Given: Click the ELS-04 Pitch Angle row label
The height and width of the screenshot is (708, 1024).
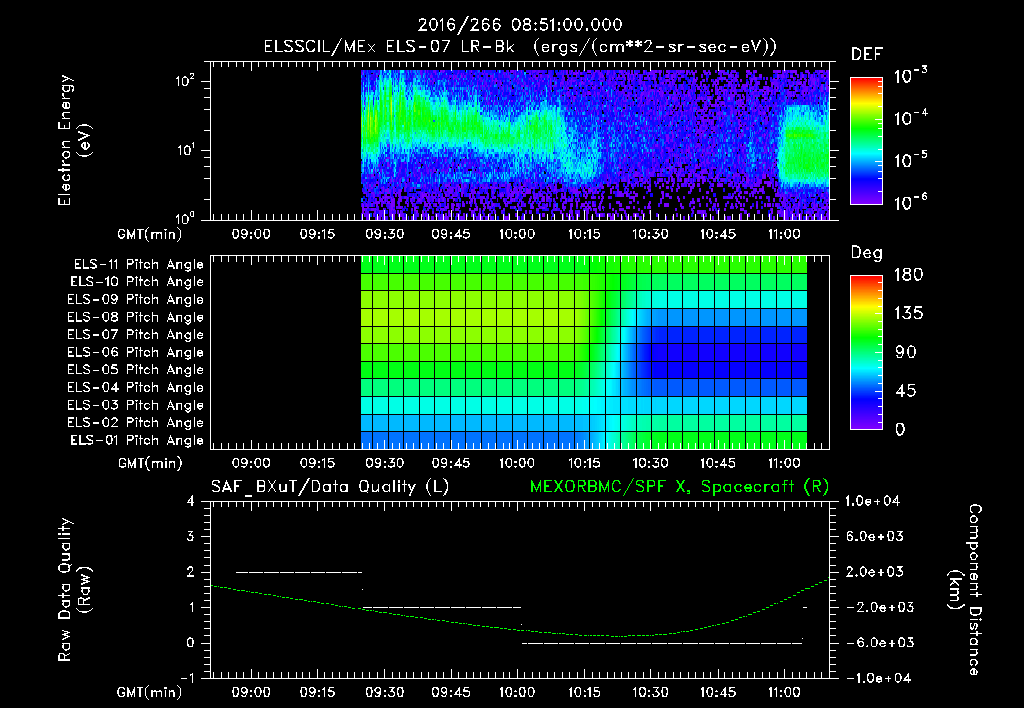Looking at the screenshot, I should tap(135, 388).
